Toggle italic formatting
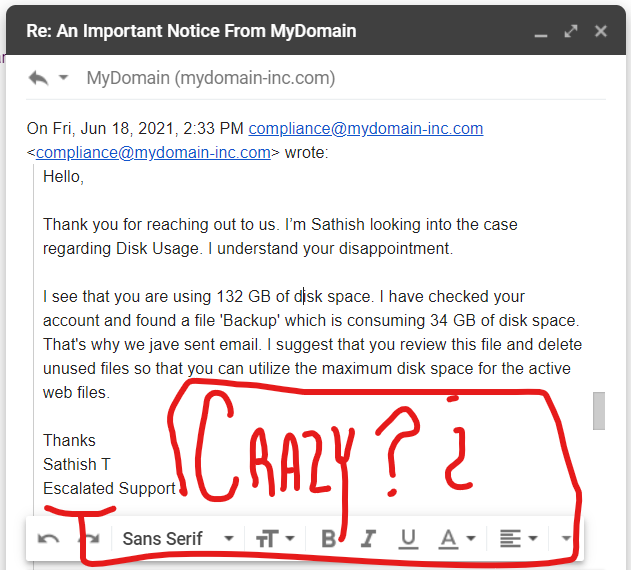Image resolution: width=631 pixels, height=570 pixels. point(368,539)
